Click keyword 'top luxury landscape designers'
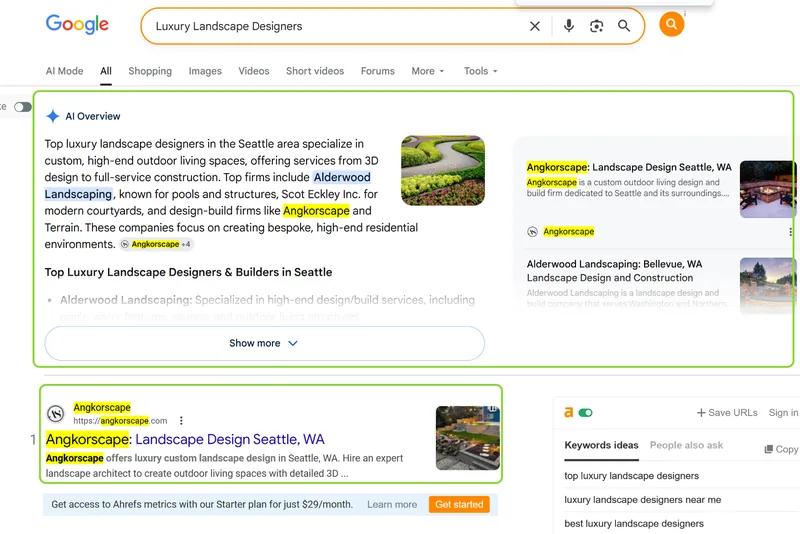Screen dimensions: 800x534 pos(631,476)
